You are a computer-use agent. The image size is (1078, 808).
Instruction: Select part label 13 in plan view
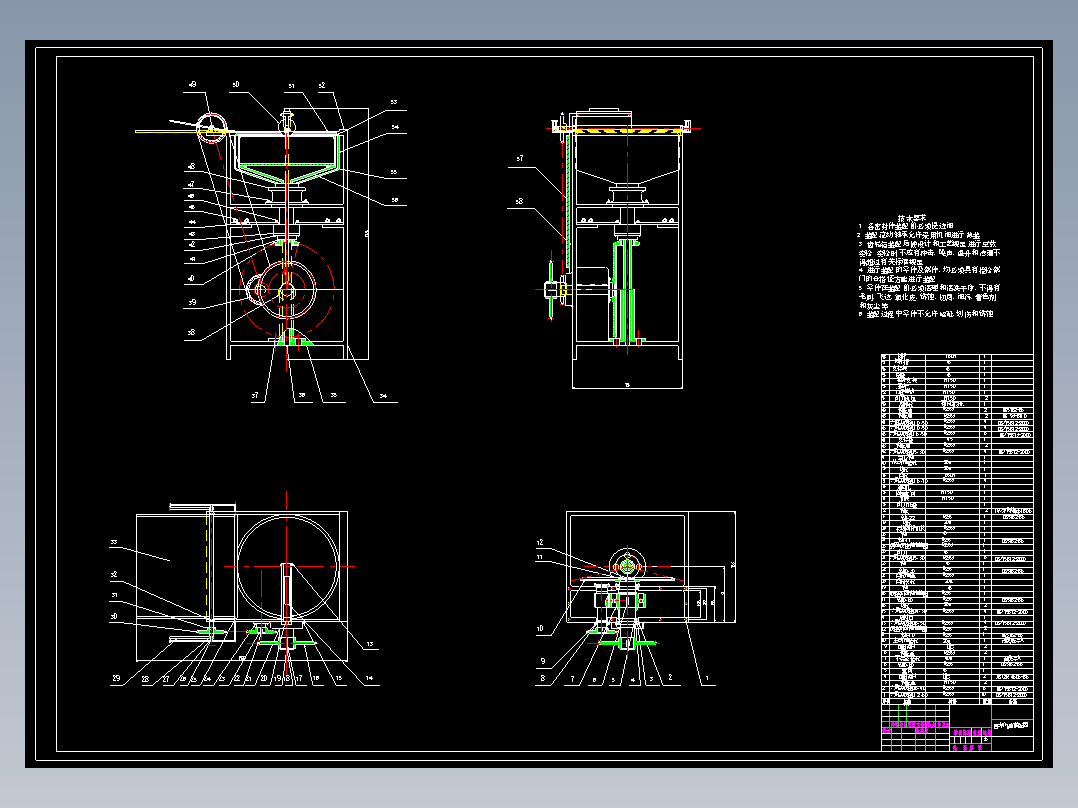(370, 644)
